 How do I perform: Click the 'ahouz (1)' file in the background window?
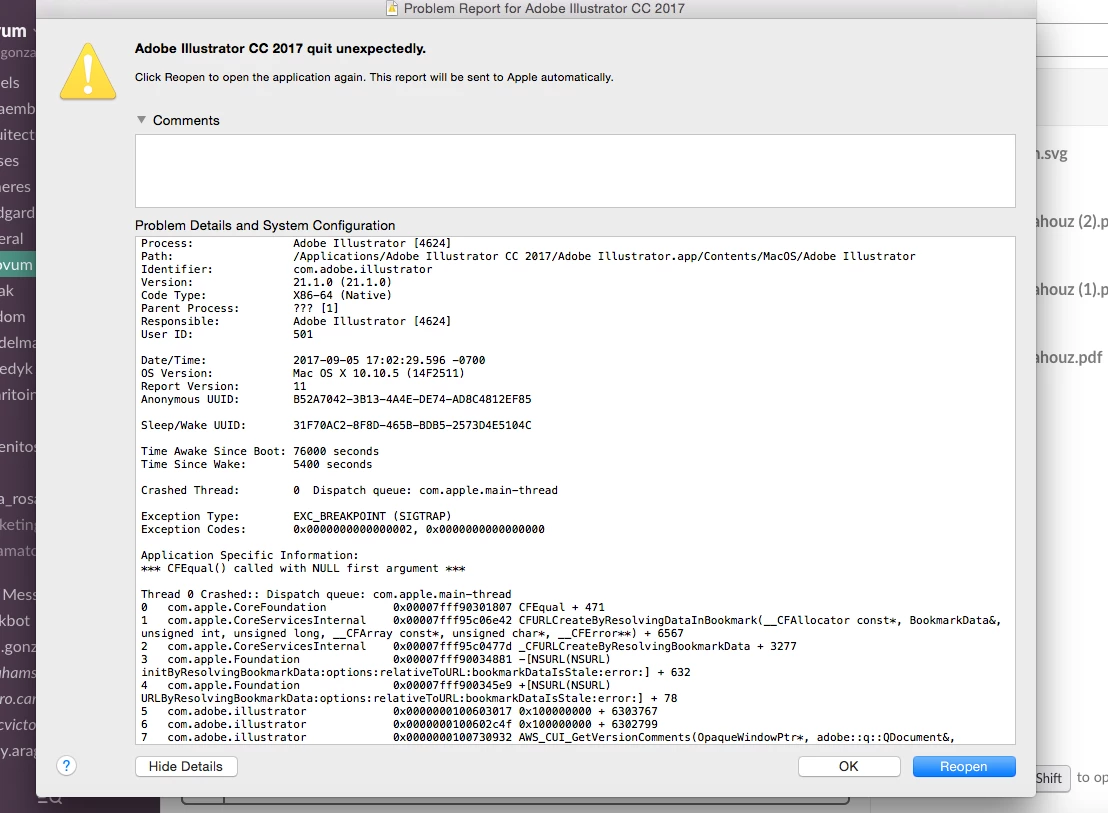(1072, 290)
